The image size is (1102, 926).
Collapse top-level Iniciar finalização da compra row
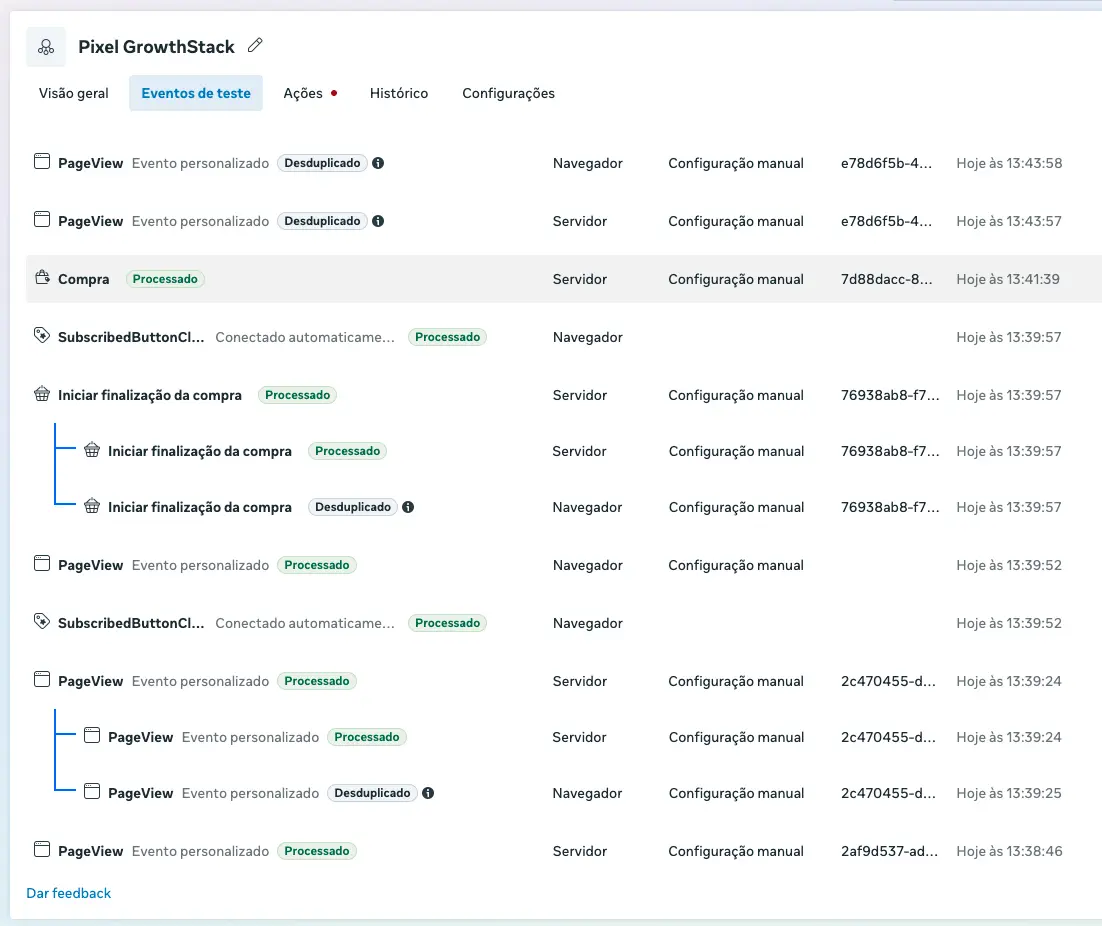564,396
